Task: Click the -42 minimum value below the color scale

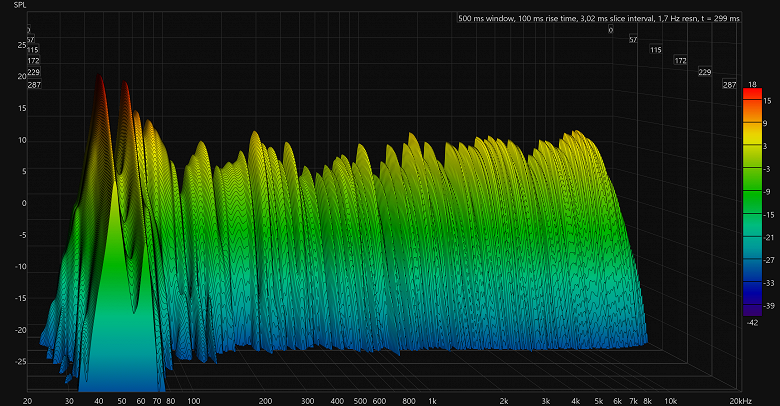Action: (x=752, y=322)
